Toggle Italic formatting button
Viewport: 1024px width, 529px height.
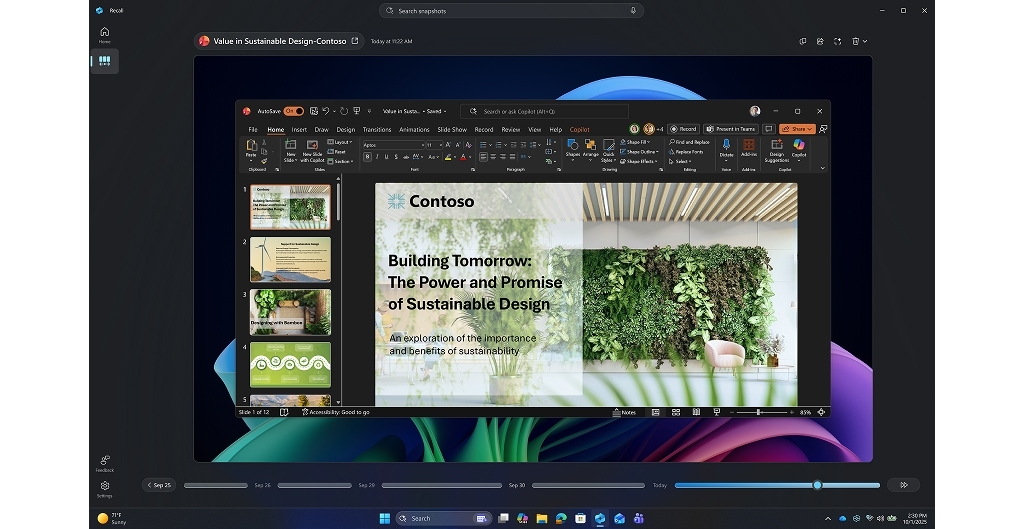click(x=377, y=157)
